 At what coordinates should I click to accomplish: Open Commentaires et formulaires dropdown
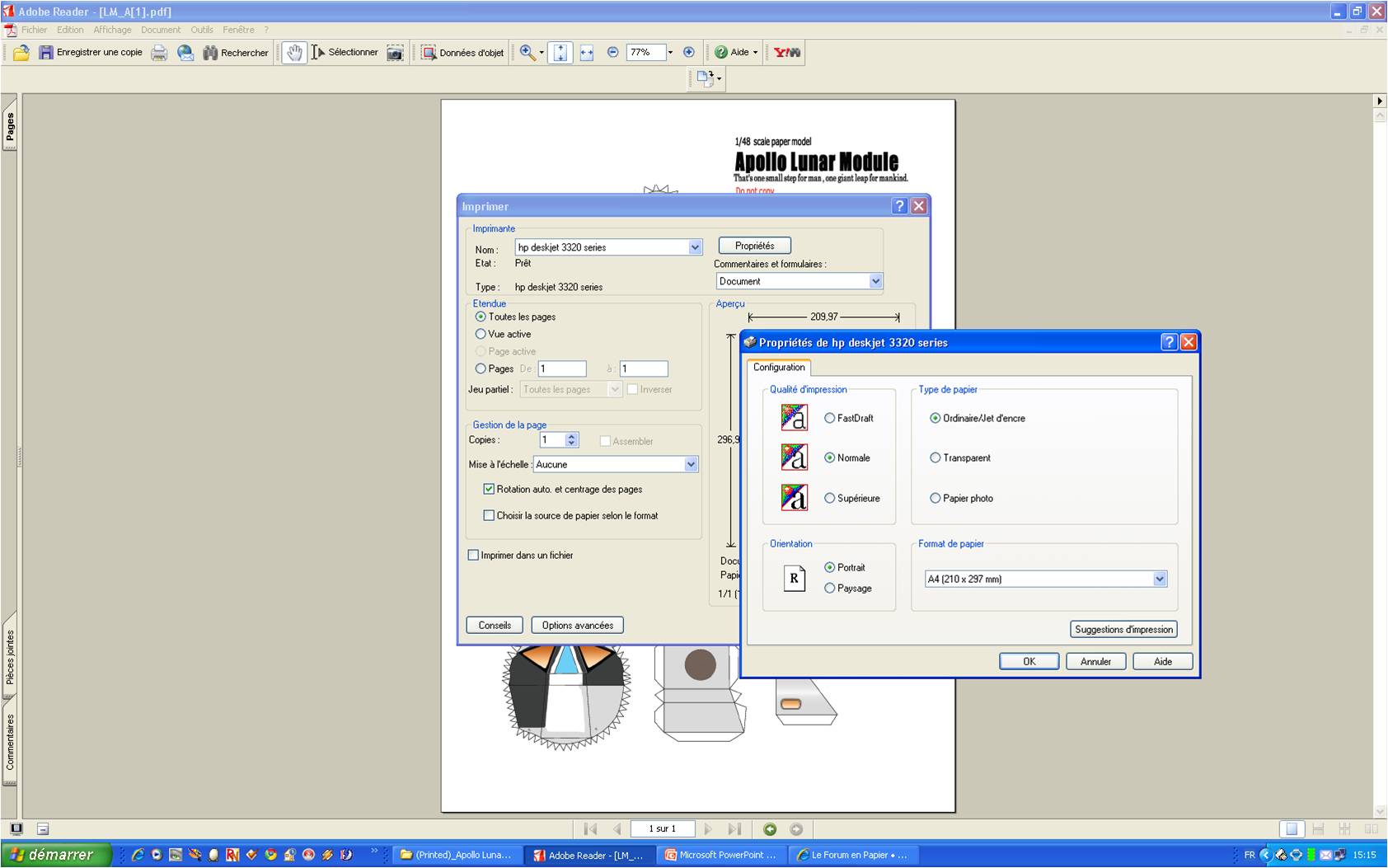click(x=875, y=281)
